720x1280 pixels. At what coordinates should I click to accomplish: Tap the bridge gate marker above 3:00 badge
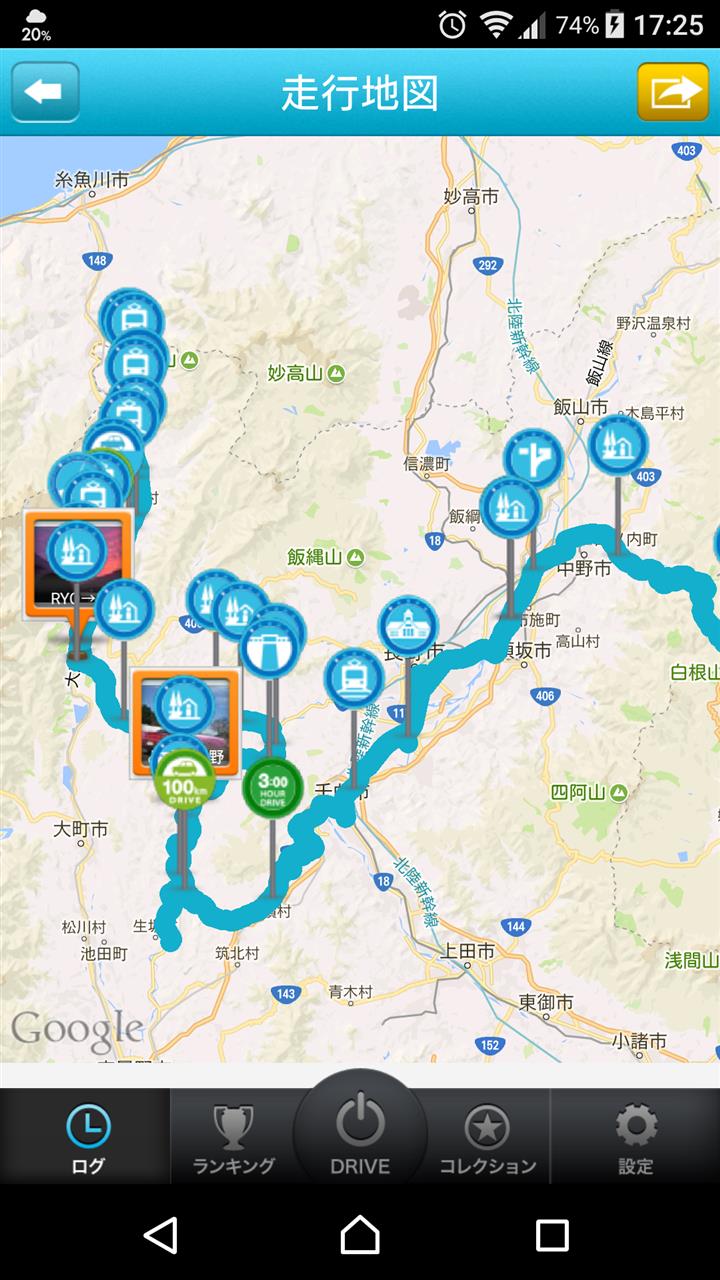click(x=269, y=646)
